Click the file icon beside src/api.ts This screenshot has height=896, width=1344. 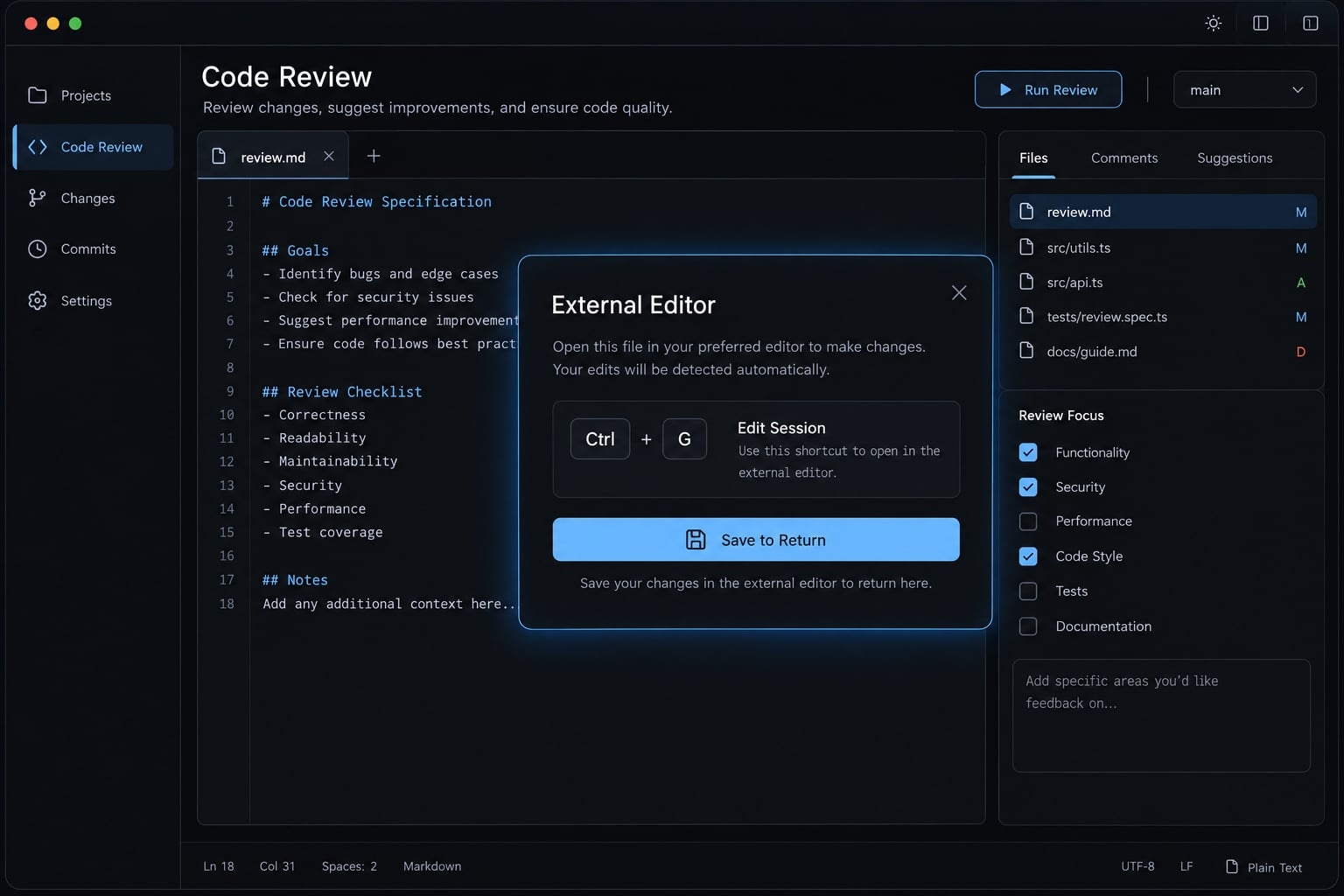point(1027,282)
